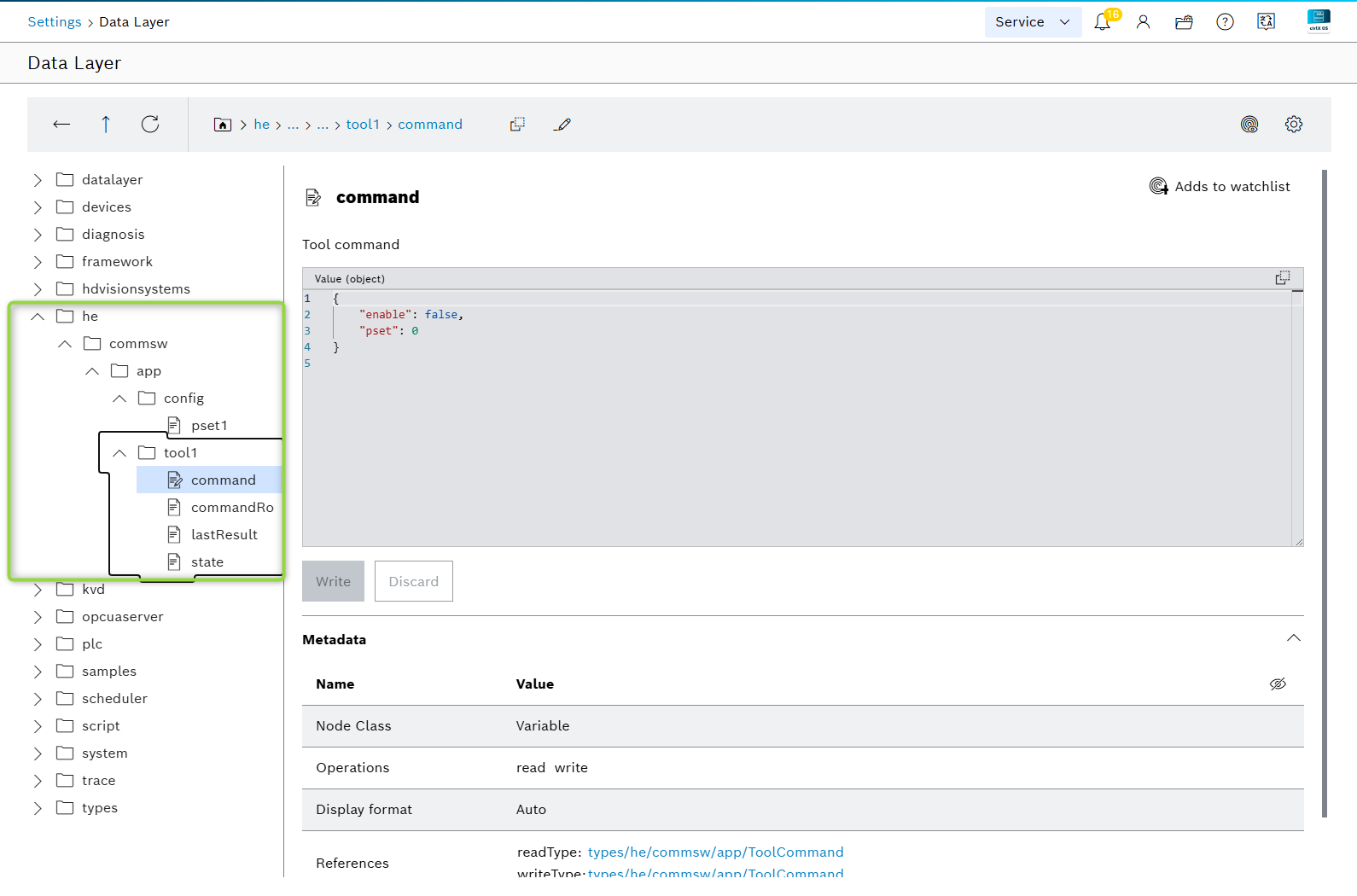Copy the value using the copy icon

pyautogui.click(x=1282, y=278)
